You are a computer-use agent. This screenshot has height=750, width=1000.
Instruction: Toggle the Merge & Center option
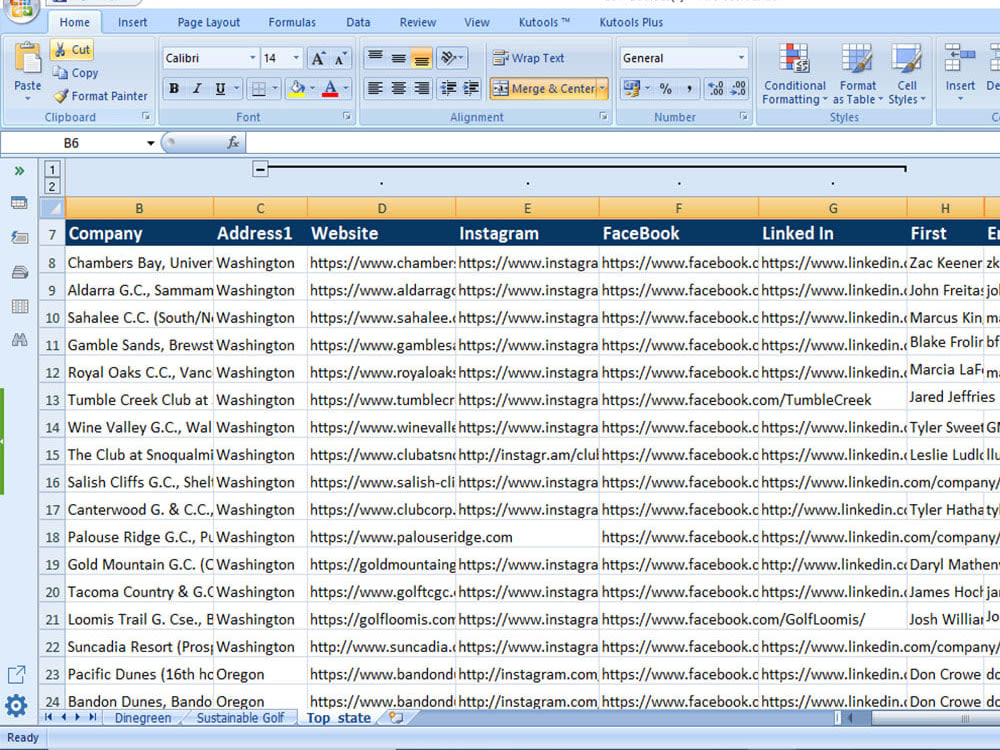[x=548, y=89]
